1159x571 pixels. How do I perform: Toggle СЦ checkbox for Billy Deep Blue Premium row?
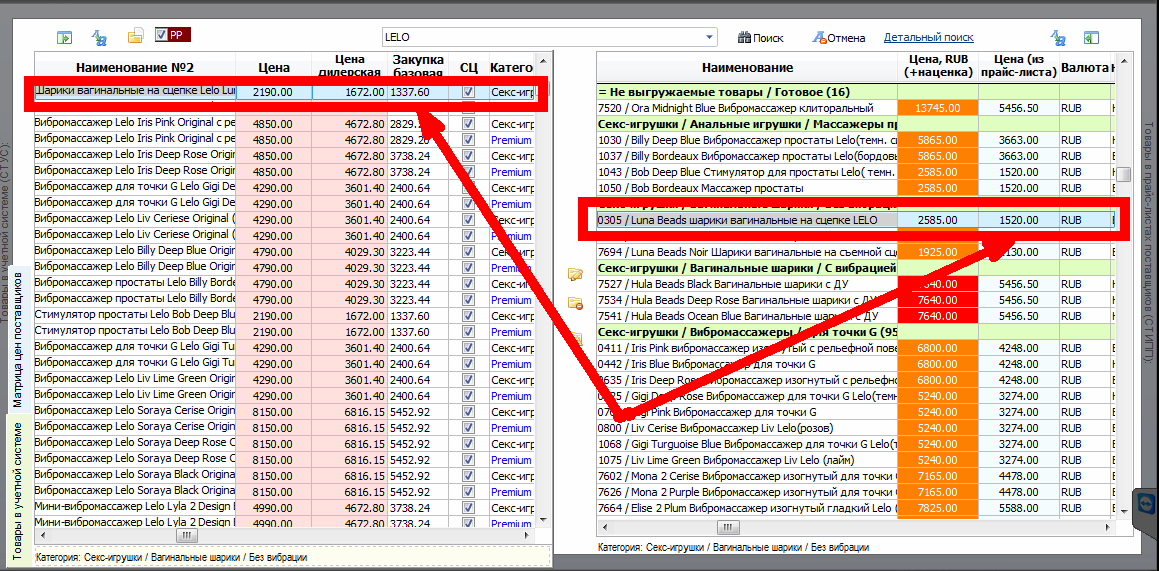[468, 268]
